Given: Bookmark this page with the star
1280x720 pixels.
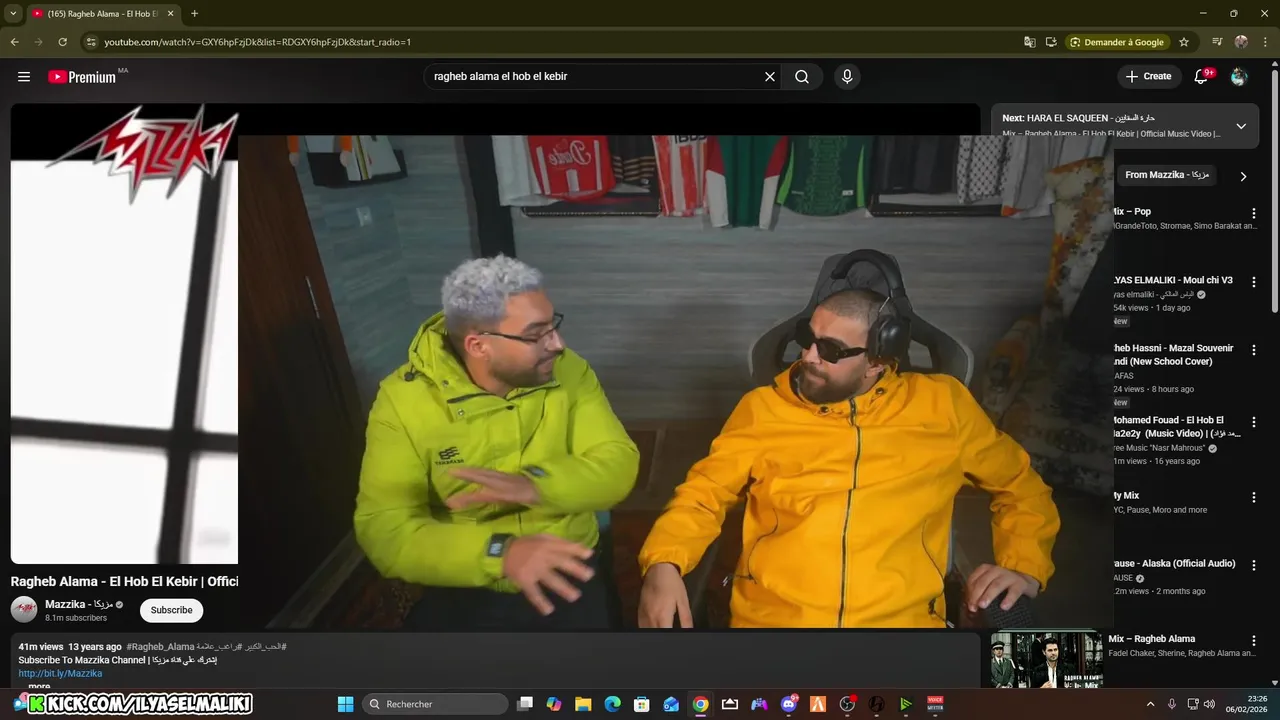Looking at the screenshot, I should pos(1184,42).
